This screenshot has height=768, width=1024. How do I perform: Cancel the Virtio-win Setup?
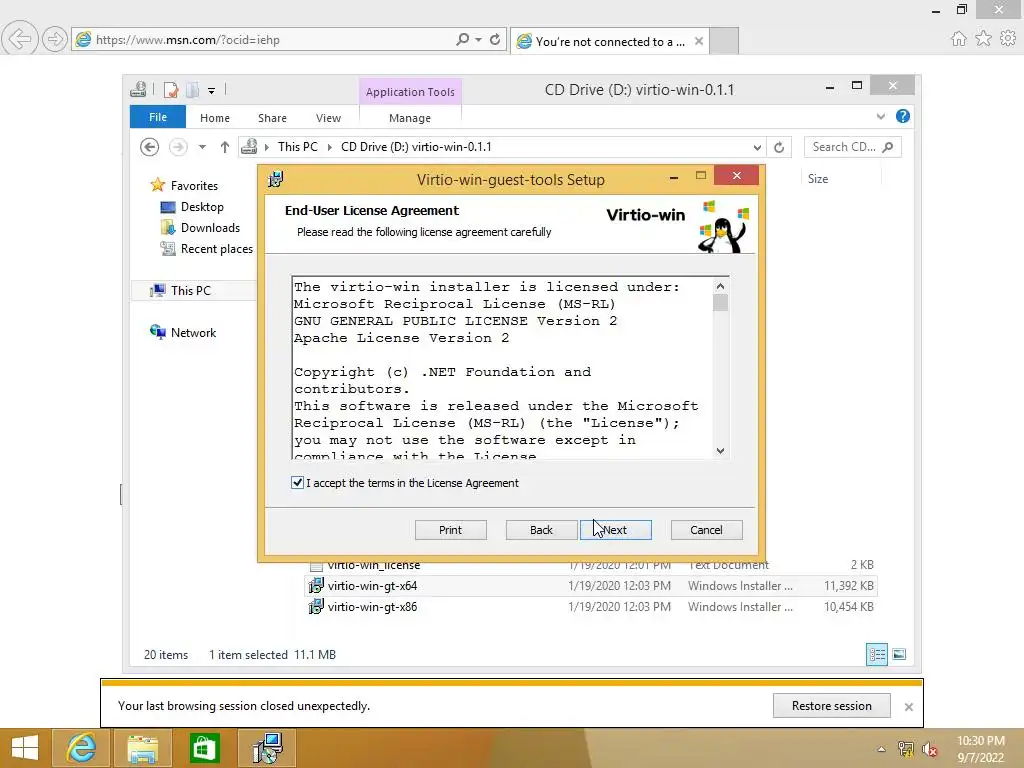click(707, 530)
